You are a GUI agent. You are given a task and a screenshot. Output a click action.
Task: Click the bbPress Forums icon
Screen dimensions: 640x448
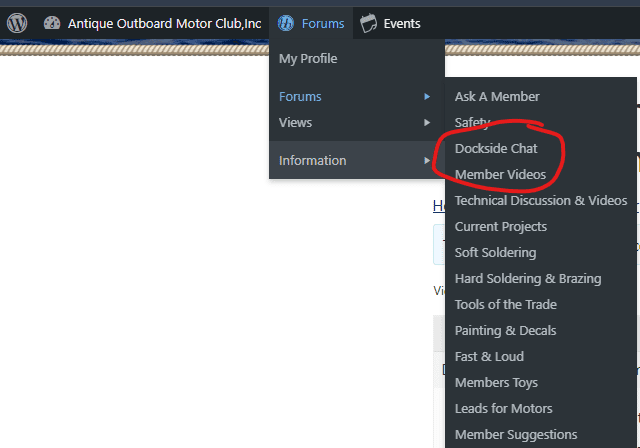pyautogui.click(x=286, y=23)
